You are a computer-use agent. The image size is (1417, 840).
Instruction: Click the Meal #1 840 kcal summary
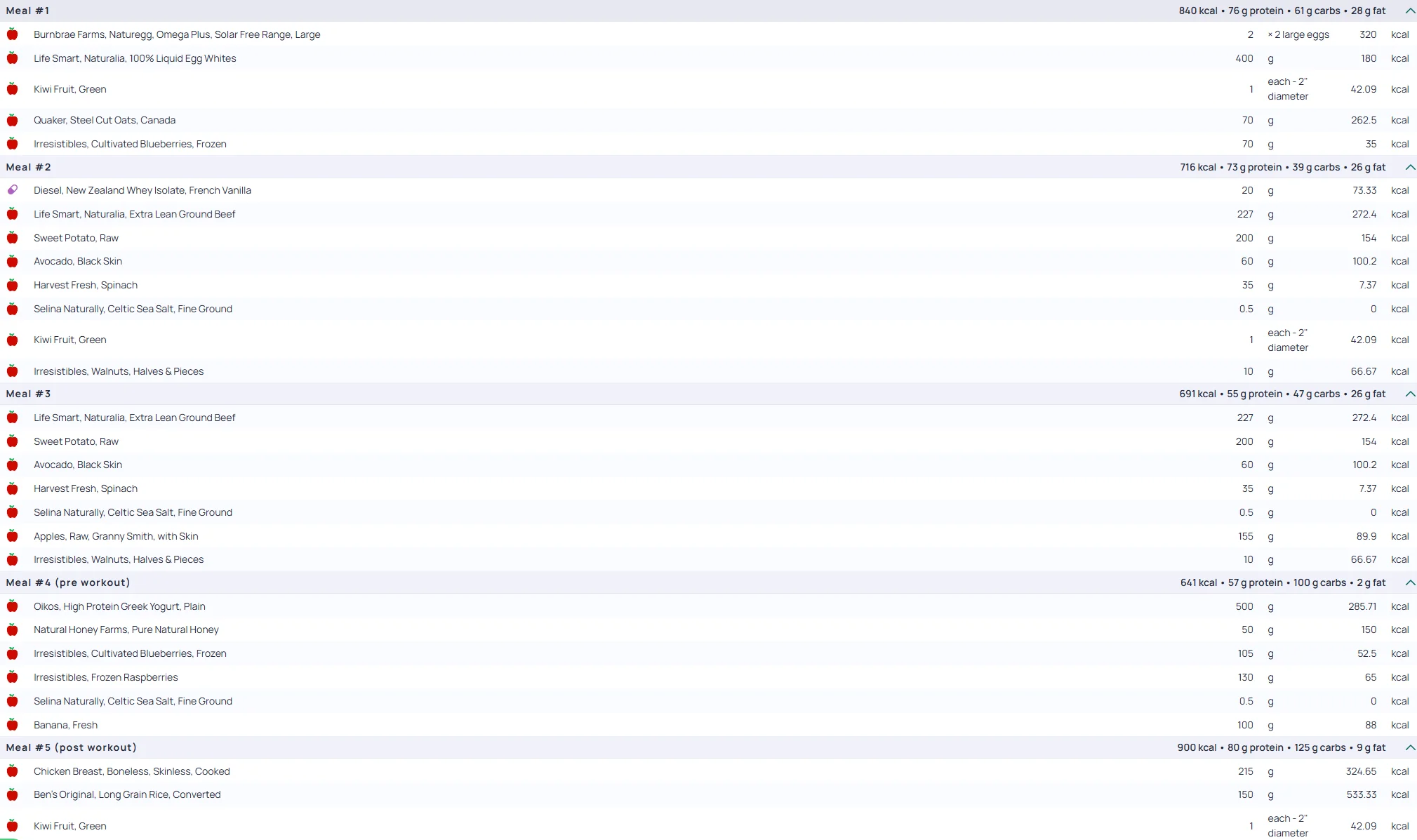pos(1282,11)
